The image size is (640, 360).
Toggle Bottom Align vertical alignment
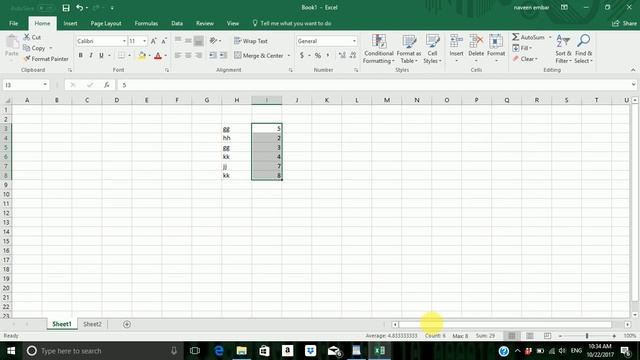point(199,41)
